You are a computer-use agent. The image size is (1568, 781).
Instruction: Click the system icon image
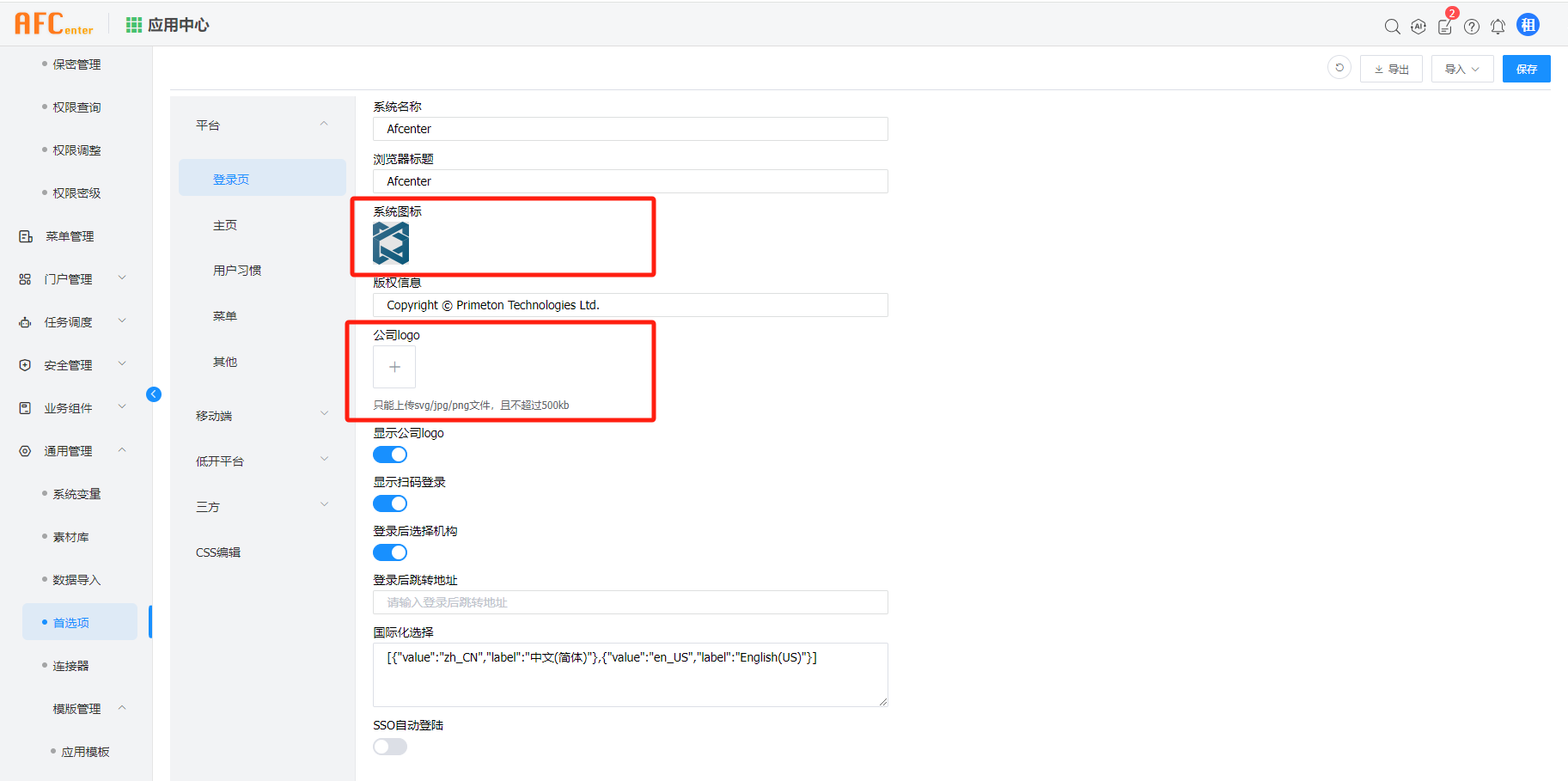coord(391,243)
